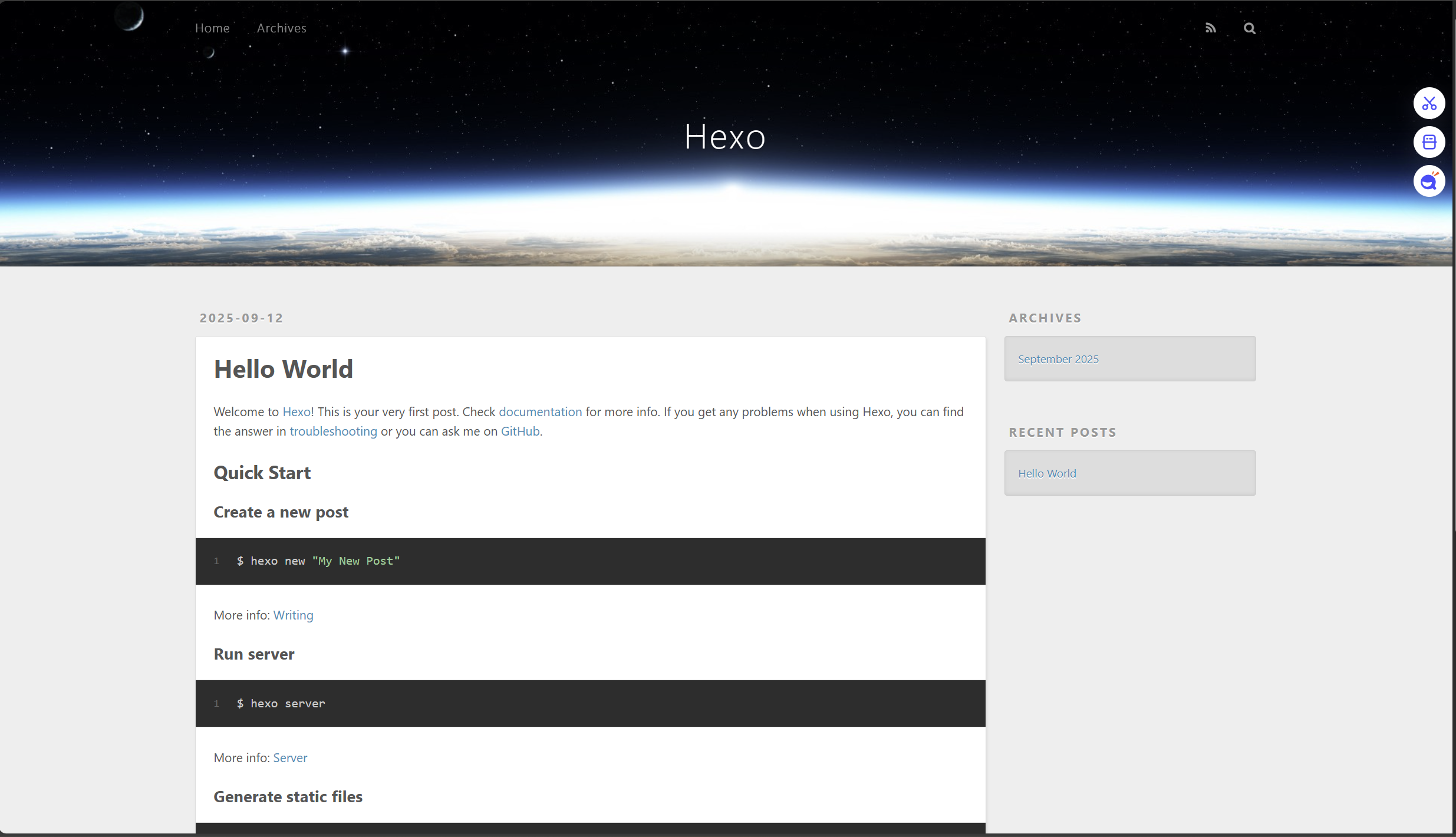
Task: Open Archives in top navigation
Action: 282,28
